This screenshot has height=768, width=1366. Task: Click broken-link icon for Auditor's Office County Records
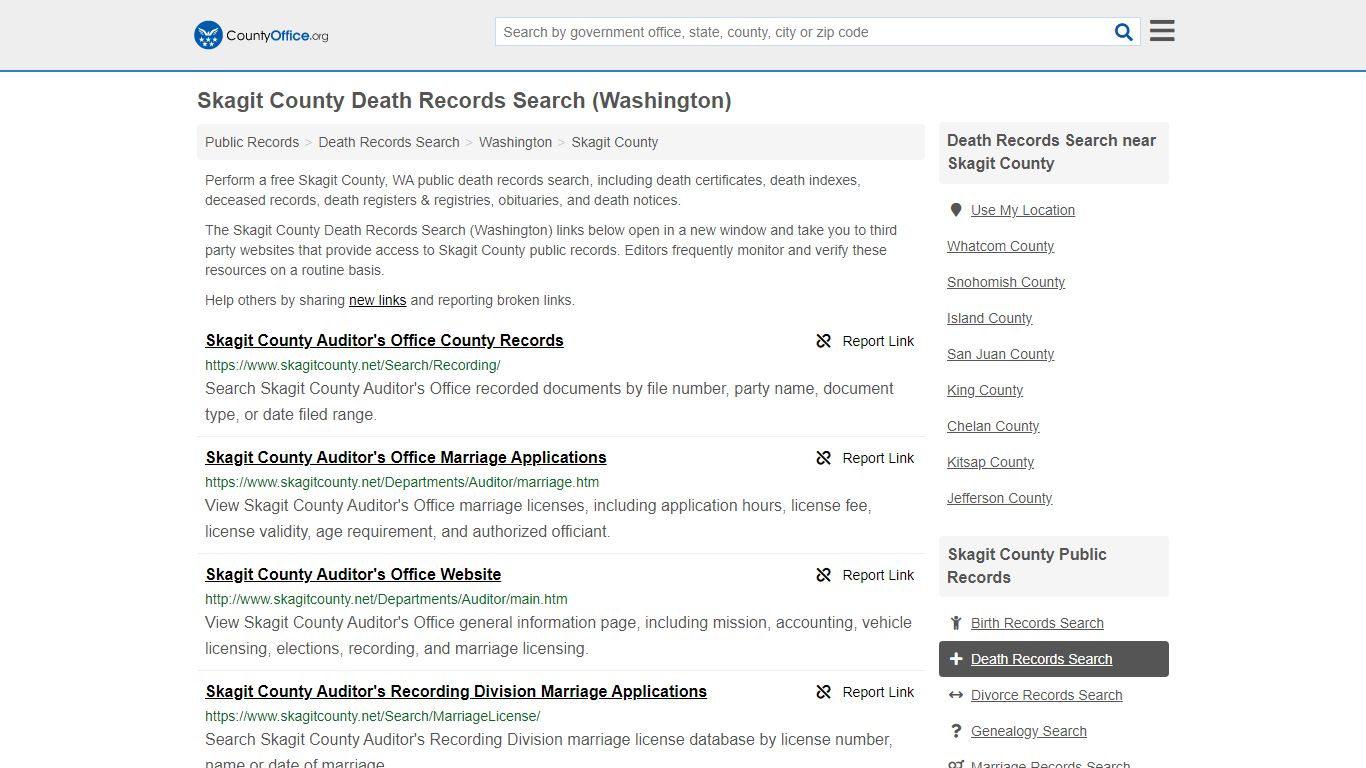click(x=824, y=341)
